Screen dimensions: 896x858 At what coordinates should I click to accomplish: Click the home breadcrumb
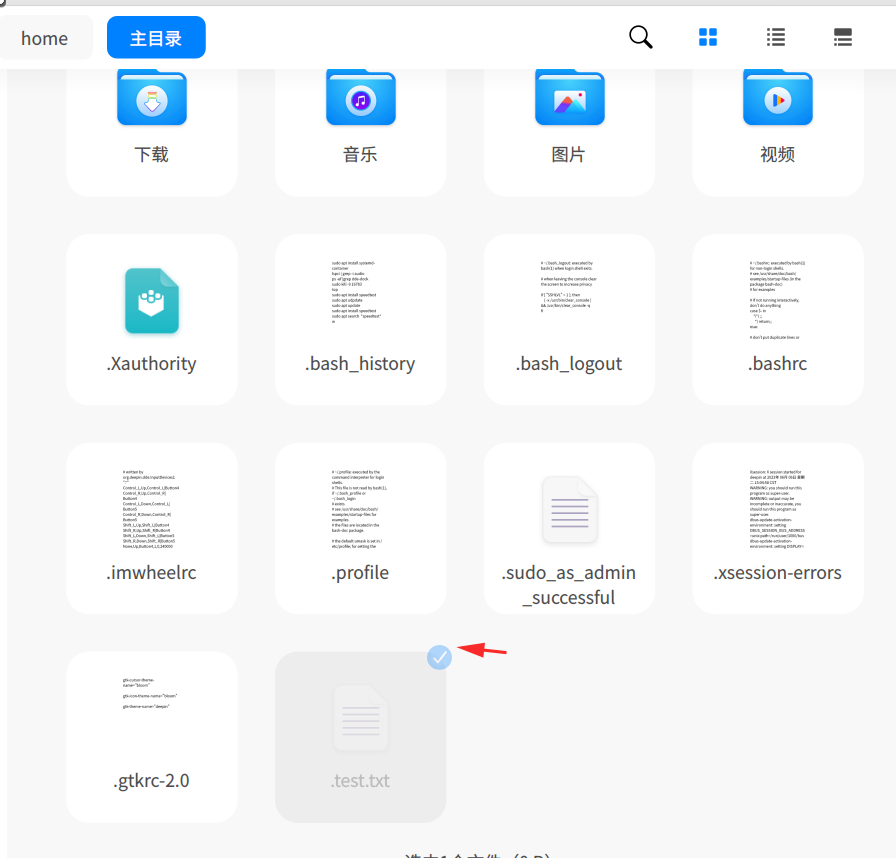pyautogui.click(x=44, y=38)
